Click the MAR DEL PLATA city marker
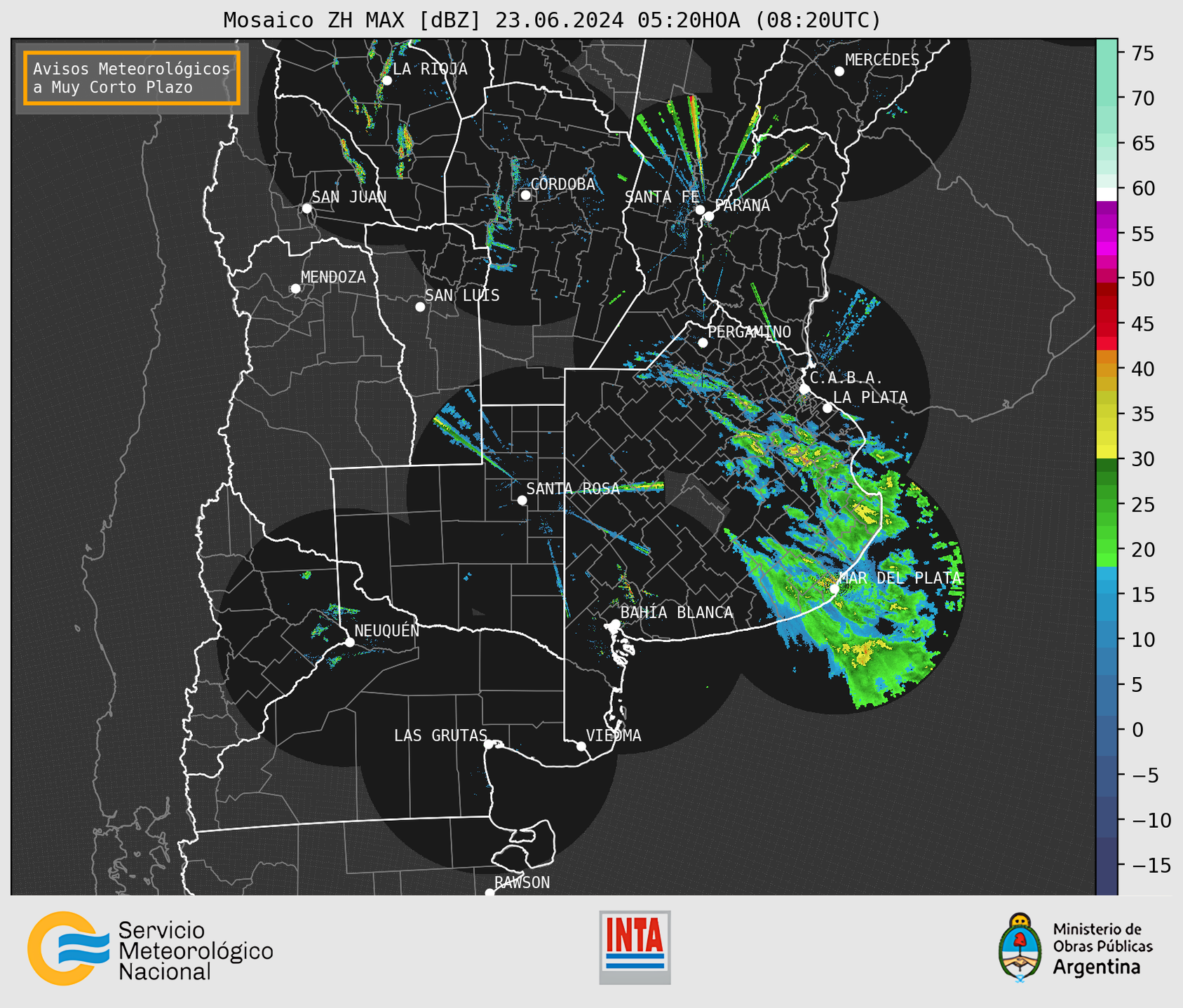Screen dimensions: 1183x1008 (834, 589)
